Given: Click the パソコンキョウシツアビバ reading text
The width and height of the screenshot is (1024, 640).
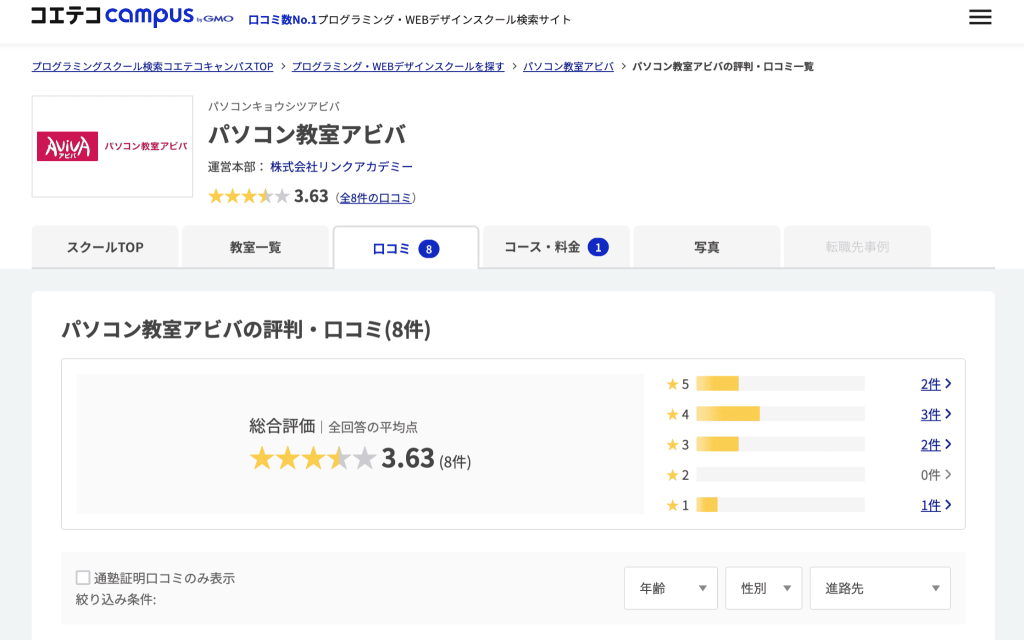Looking at the screenshot, I should [274, 106].
